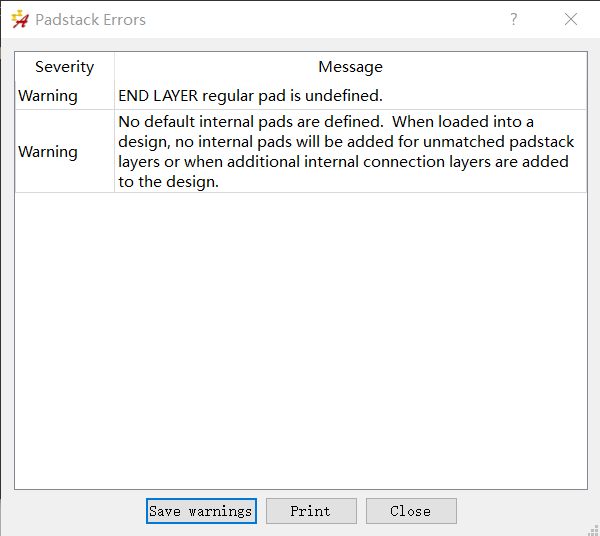Click the Close button at the bottom
Viewport: 600px width, 536px height.
411,511
